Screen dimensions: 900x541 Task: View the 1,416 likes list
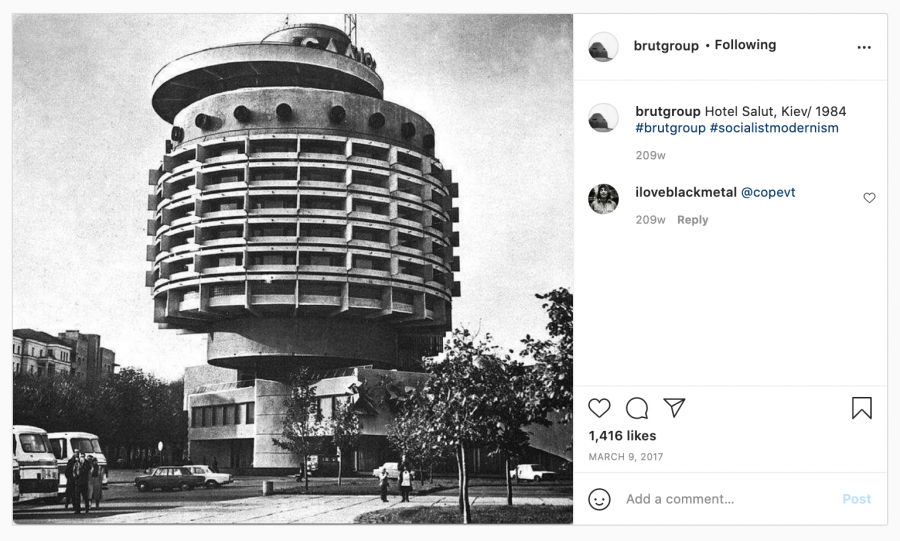(622, 436)
